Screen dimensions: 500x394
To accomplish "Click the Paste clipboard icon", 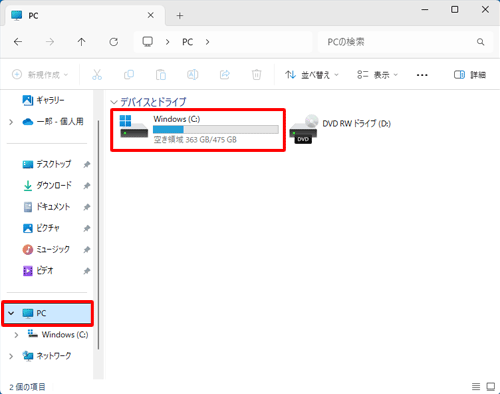I will [x=161, y=75].
